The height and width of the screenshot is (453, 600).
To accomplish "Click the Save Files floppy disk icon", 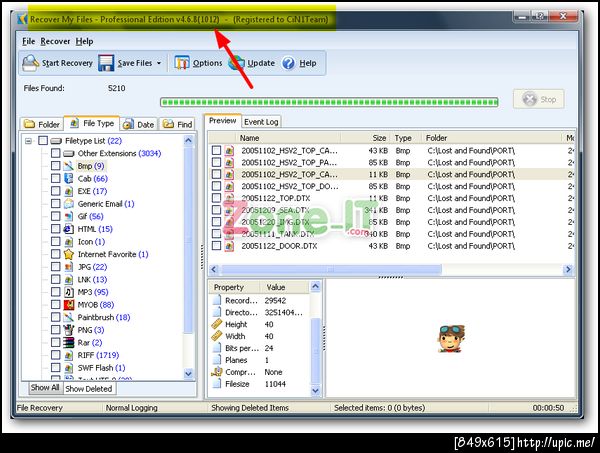I will (x=106, y=63).
